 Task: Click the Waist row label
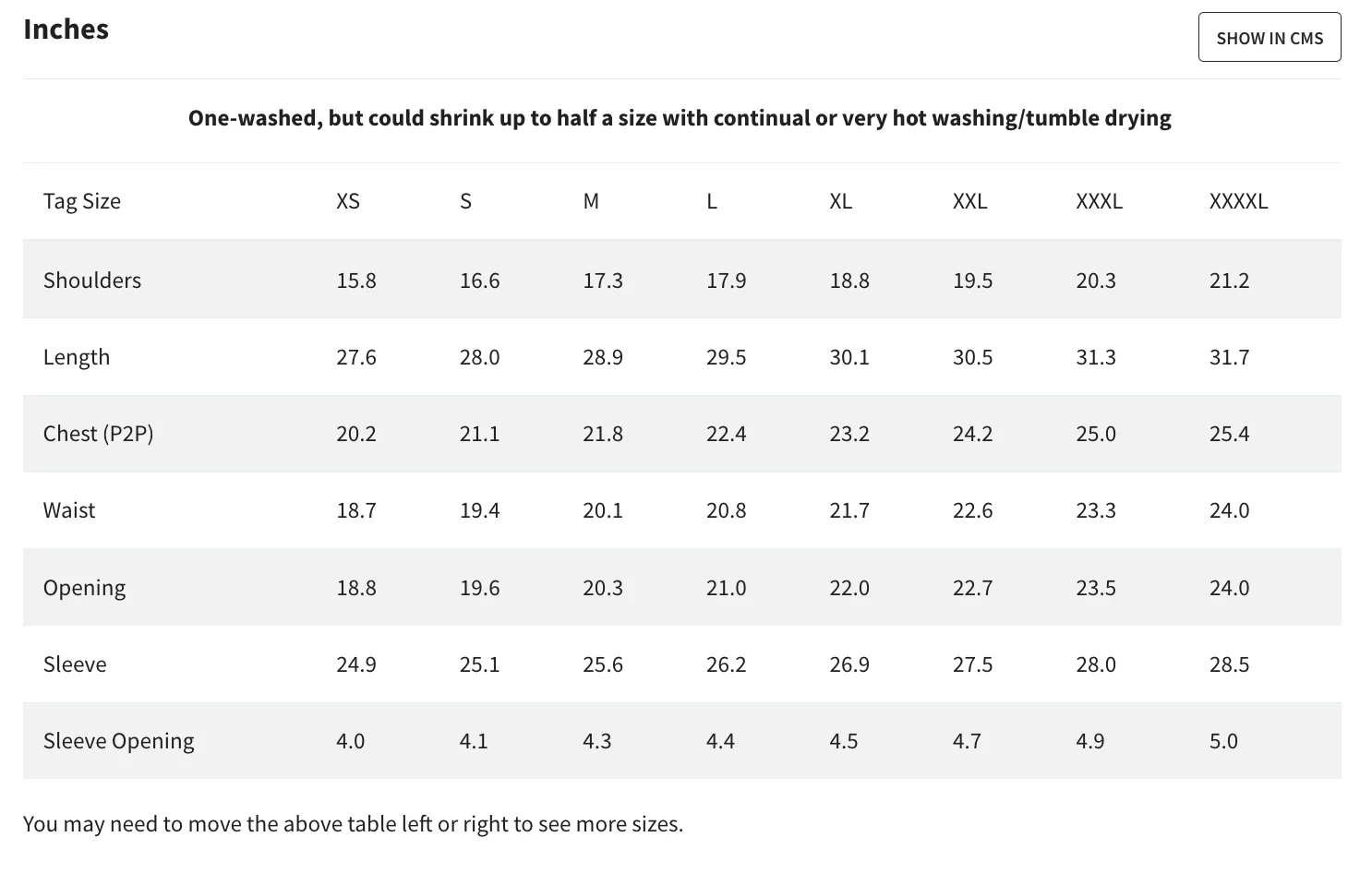[69, 510]
